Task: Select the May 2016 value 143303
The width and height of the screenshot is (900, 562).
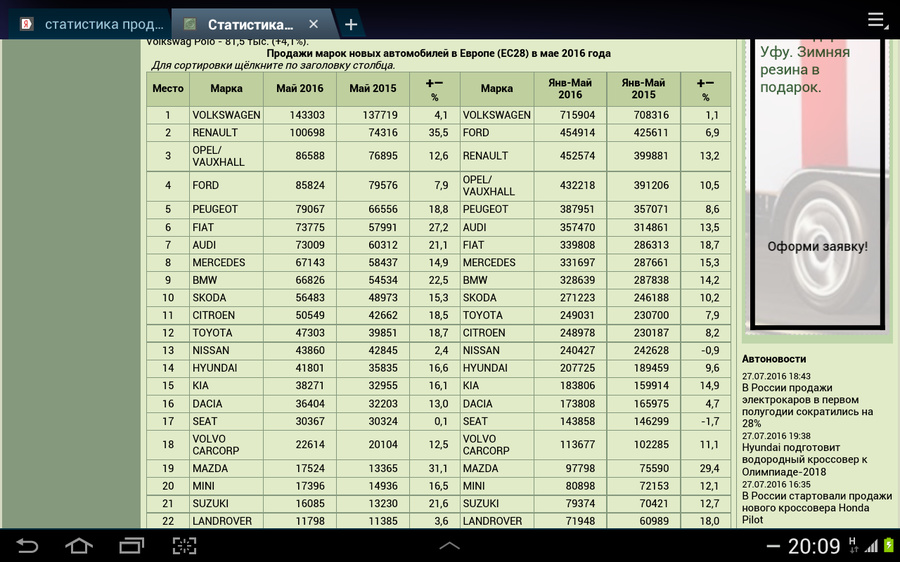Action: pyautogui.click(x=307, y=115)
